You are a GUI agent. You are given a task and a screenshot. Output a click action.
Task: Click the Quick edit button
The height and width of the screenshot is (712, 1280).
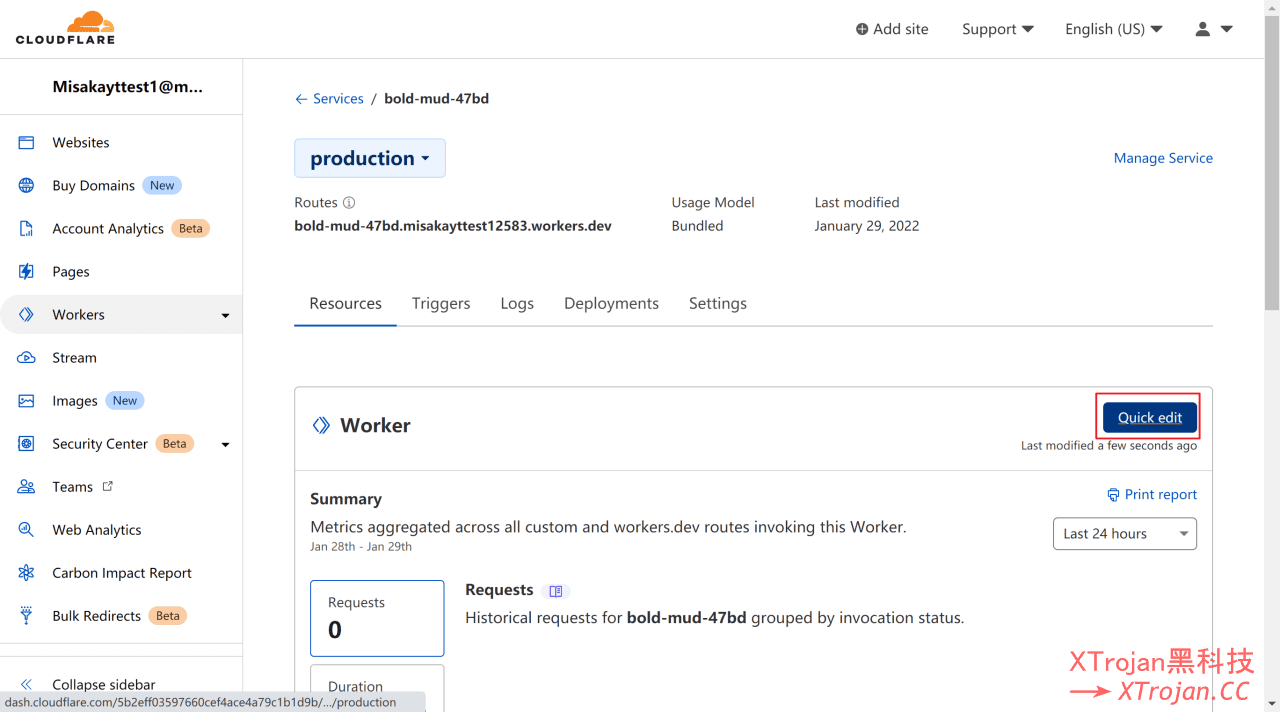pos(1150,418)
